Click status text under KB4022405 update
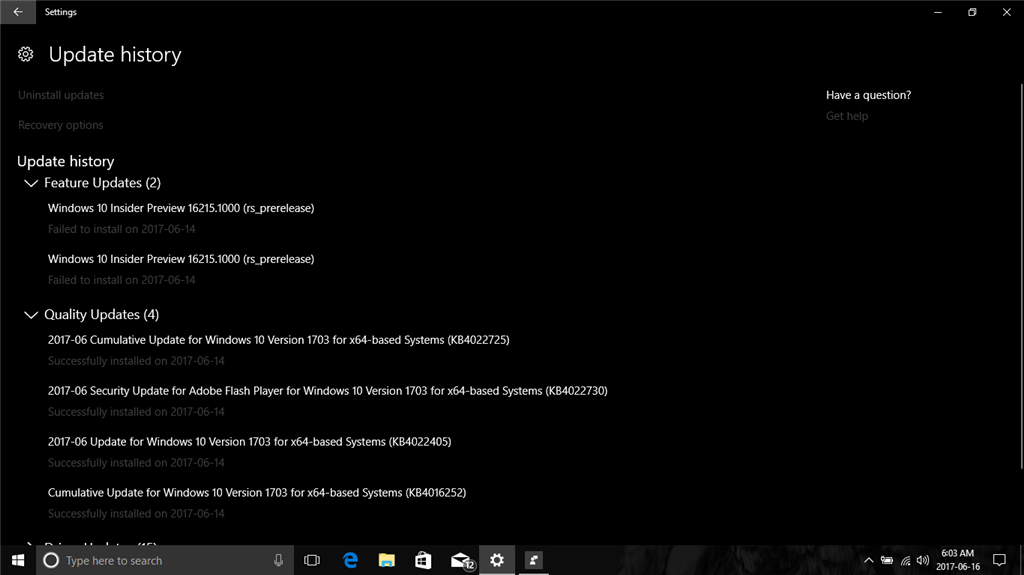 (x=136, y=463)
